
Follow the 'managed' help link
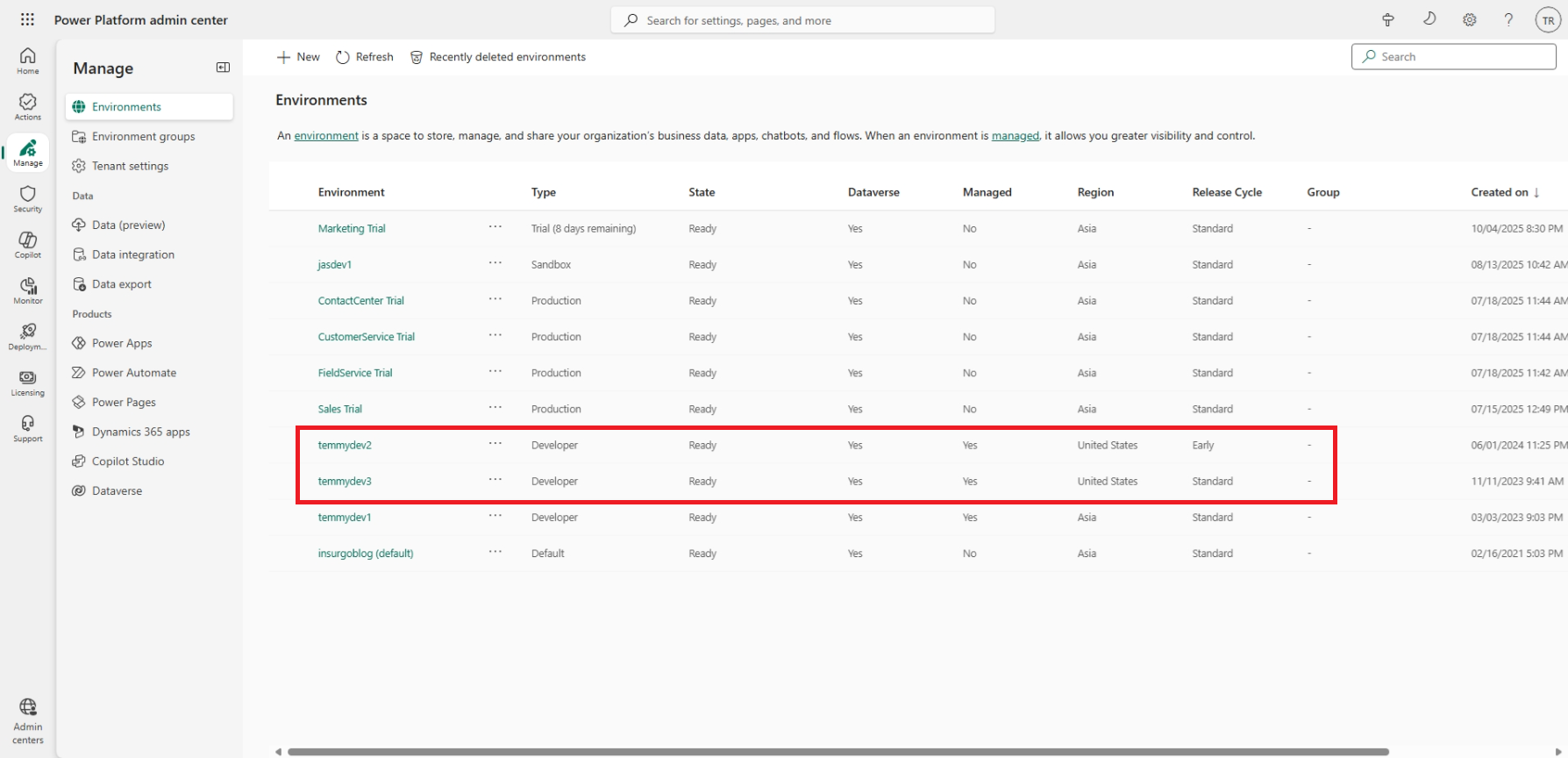pyautogui.click(x=1015, y=136)
